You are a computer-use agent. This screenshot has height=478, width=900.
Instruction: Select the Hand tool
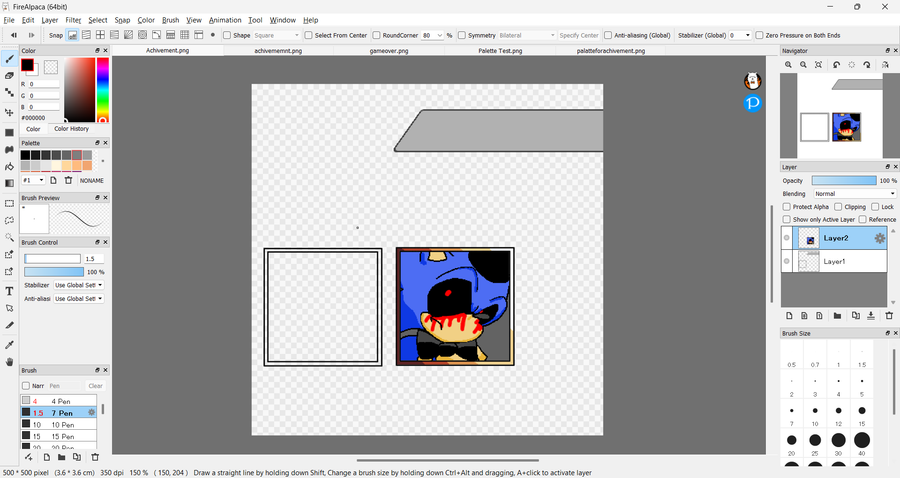(9, 362)
